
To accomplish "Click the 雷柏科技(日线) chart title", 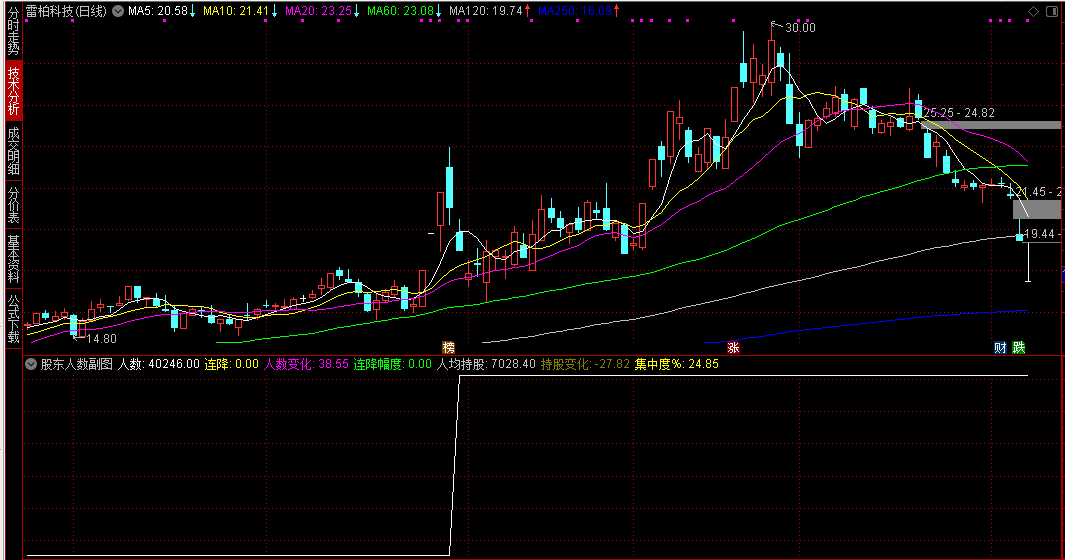I will (67, 11).
